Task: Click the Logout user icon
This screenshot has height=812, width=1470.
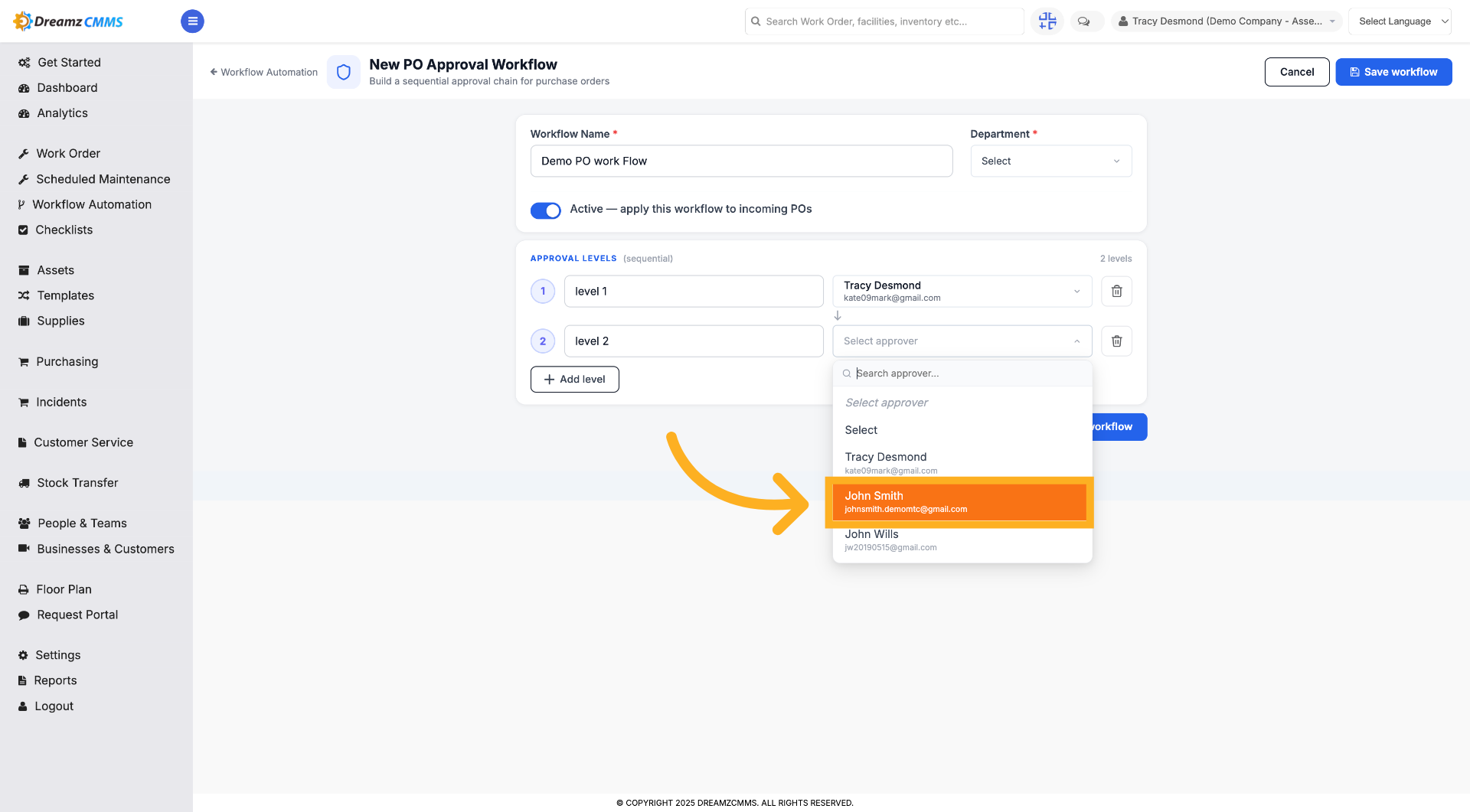Action: click(22, 707)
